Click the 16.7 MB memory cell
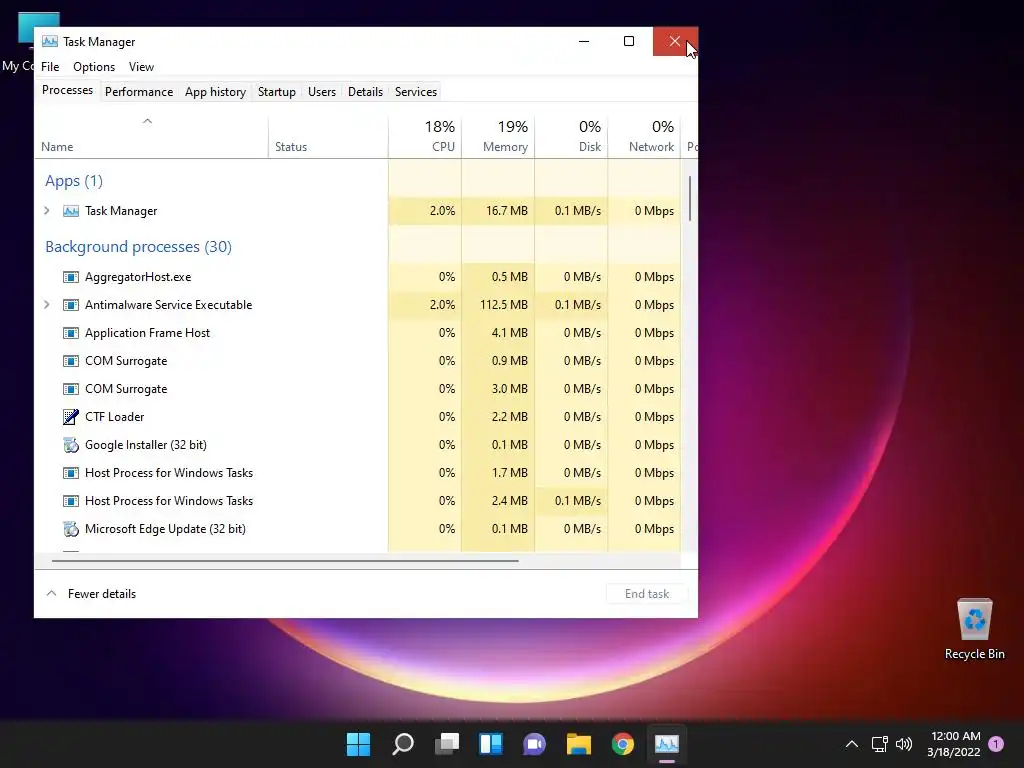The image size is (1024, 768). 498,211
